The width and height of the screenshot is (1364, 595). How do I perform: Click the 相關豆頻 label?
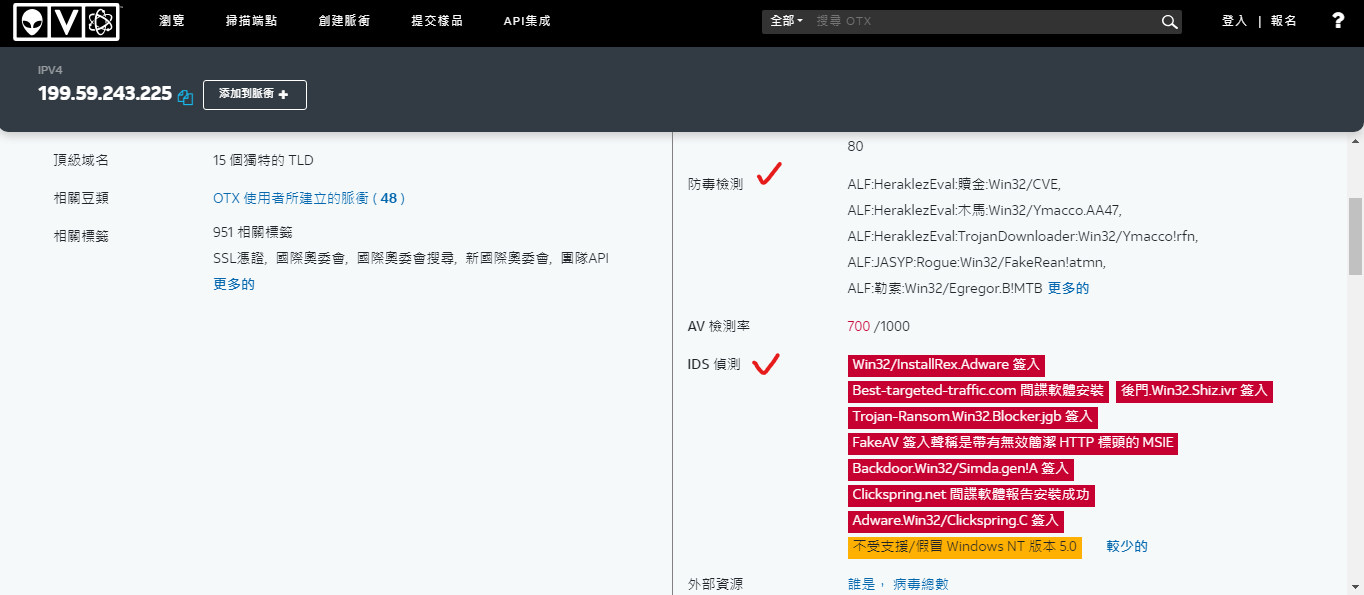point(81,198)
